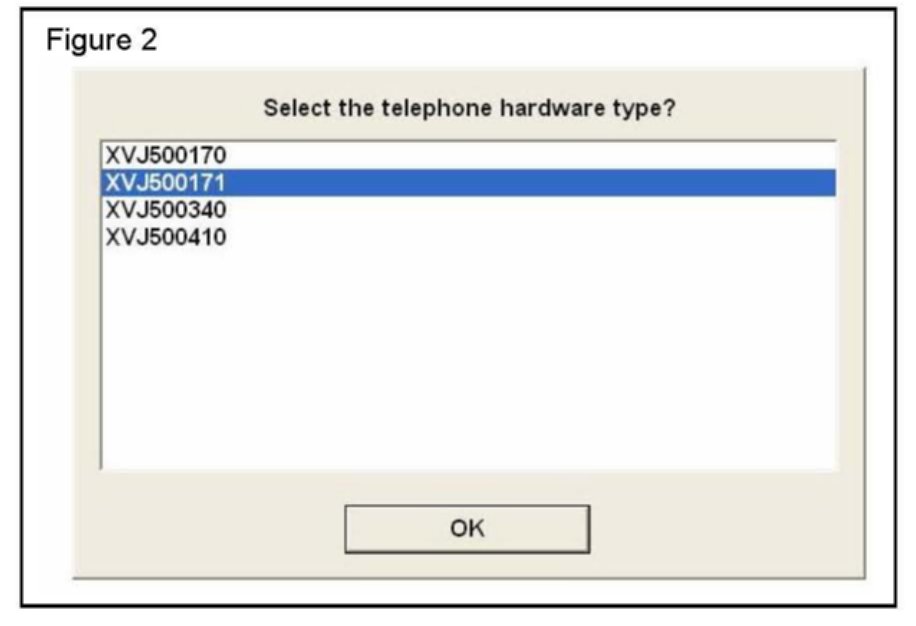Click the highlighted XVJ500171 entry

(166, 183)
